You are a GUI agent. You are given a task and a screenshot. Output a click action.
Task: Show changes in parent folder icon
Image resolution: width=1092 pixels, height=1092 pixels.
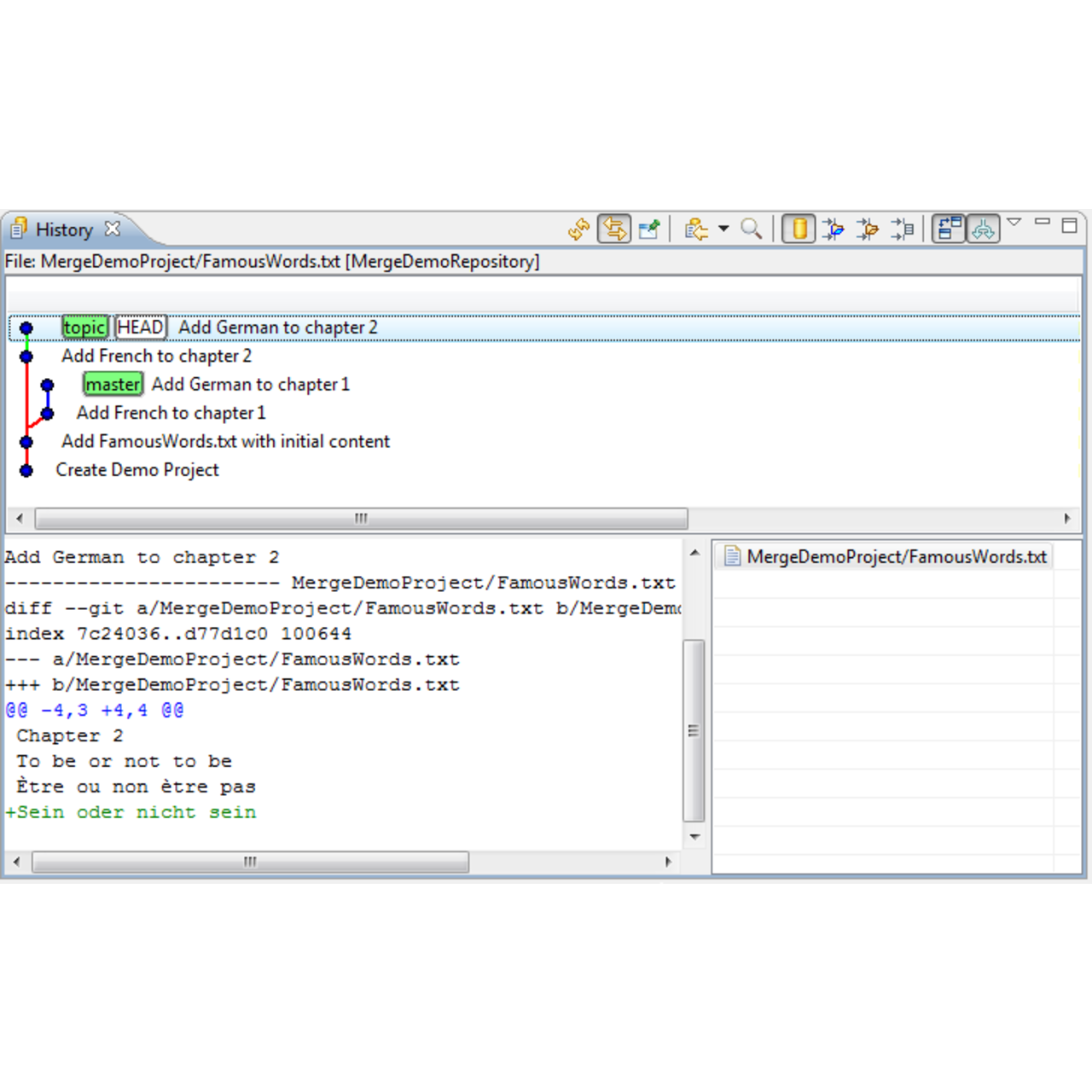point(868,229)
